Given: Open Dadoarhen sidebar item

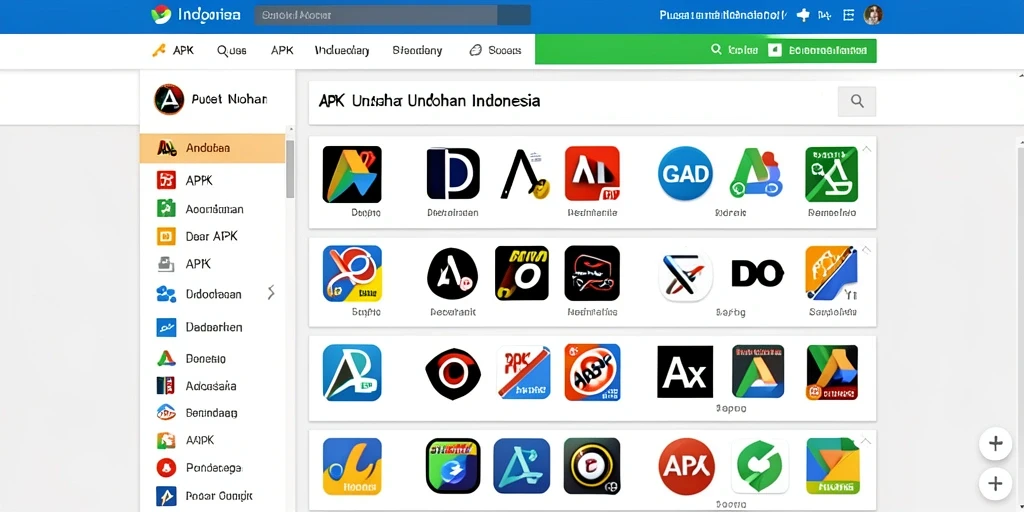Looking at the screenshot, I should pos(212,327).
